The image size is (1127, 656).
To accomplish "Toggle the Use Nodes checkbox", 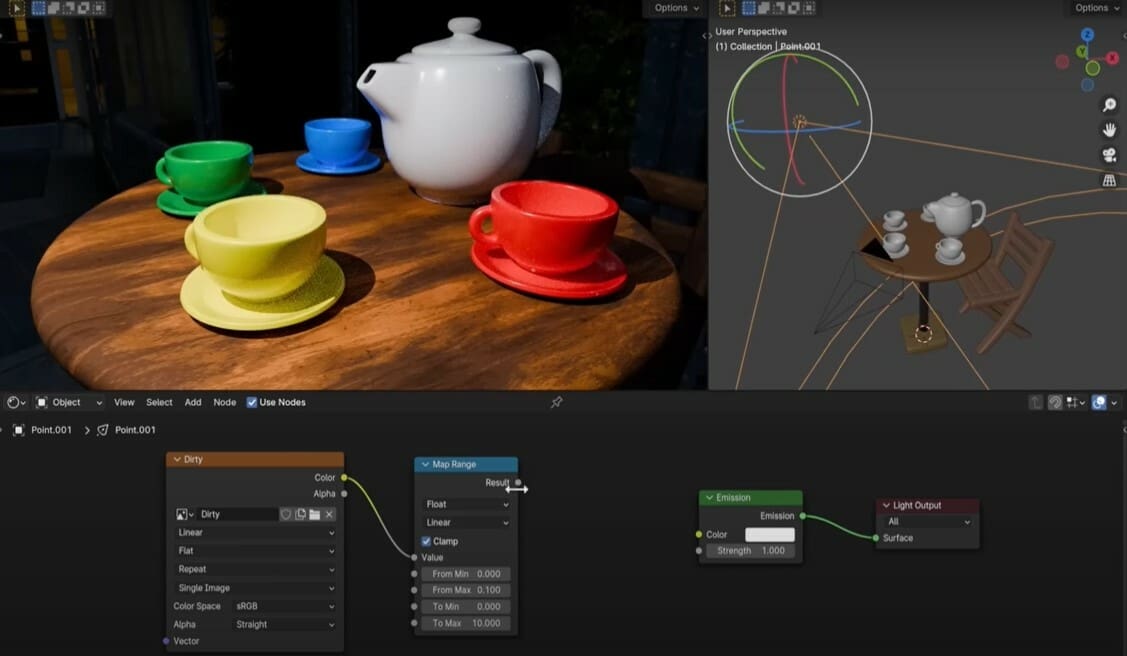I will (x=252, y=402).
